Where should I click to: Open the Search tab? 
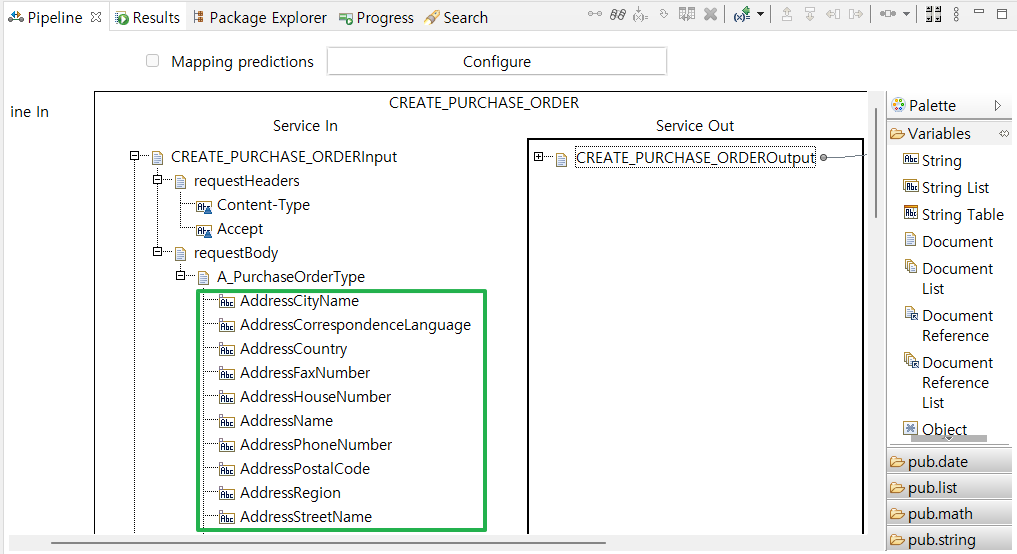pyautogui.click(x=456, y=18)
